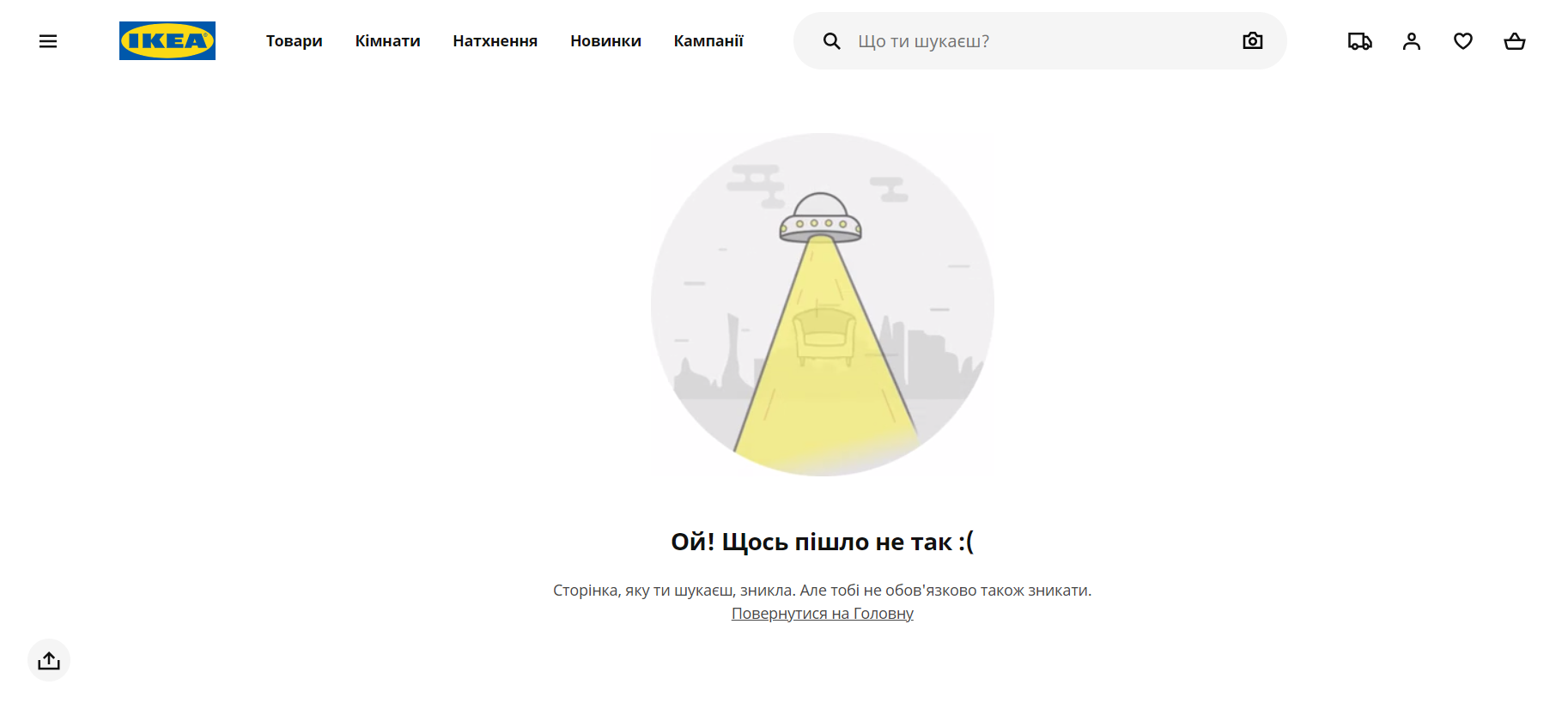Open the shopping basket
The width and height of the screenshot is (1568, 715).
1515,41
